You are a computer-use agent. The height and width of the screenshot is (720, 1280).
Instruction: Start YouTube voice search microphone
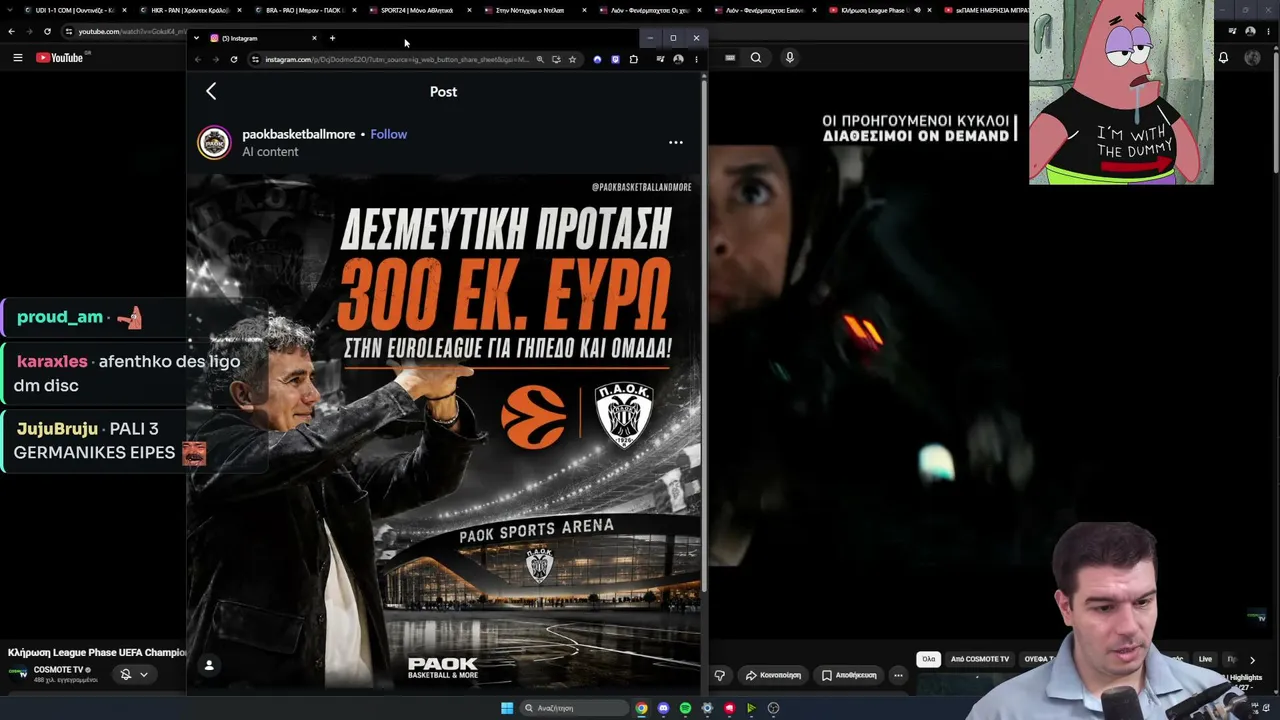[x=789, y=58]
